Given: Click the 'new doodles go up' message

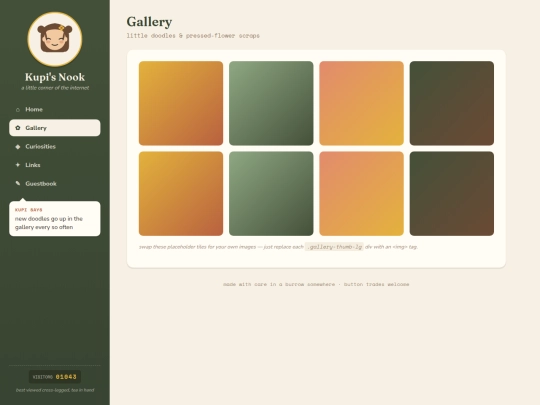Looking at the screenshot, I should click(49, 223).
